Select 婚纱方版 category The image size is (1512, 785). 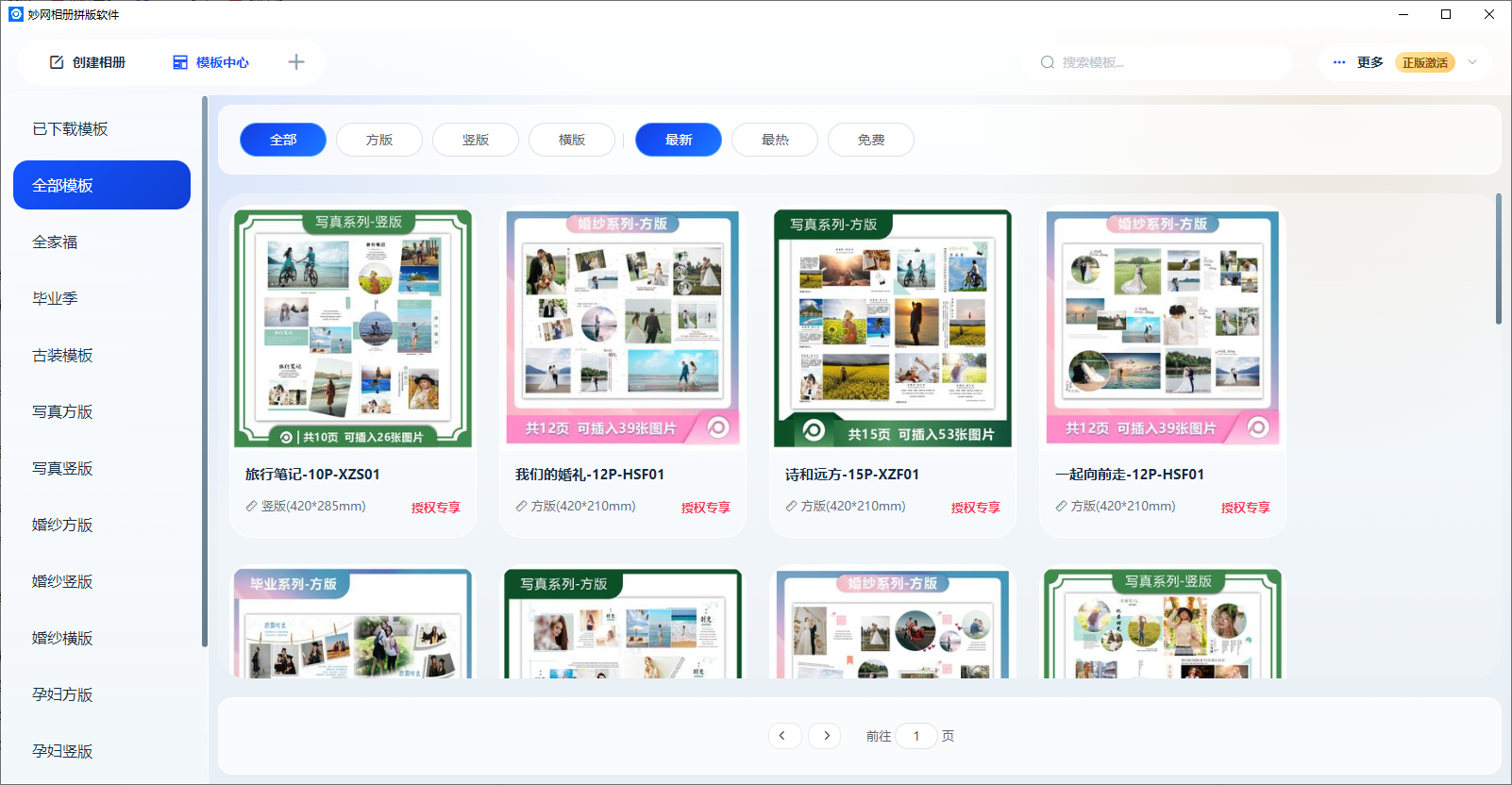coord(102,526)
